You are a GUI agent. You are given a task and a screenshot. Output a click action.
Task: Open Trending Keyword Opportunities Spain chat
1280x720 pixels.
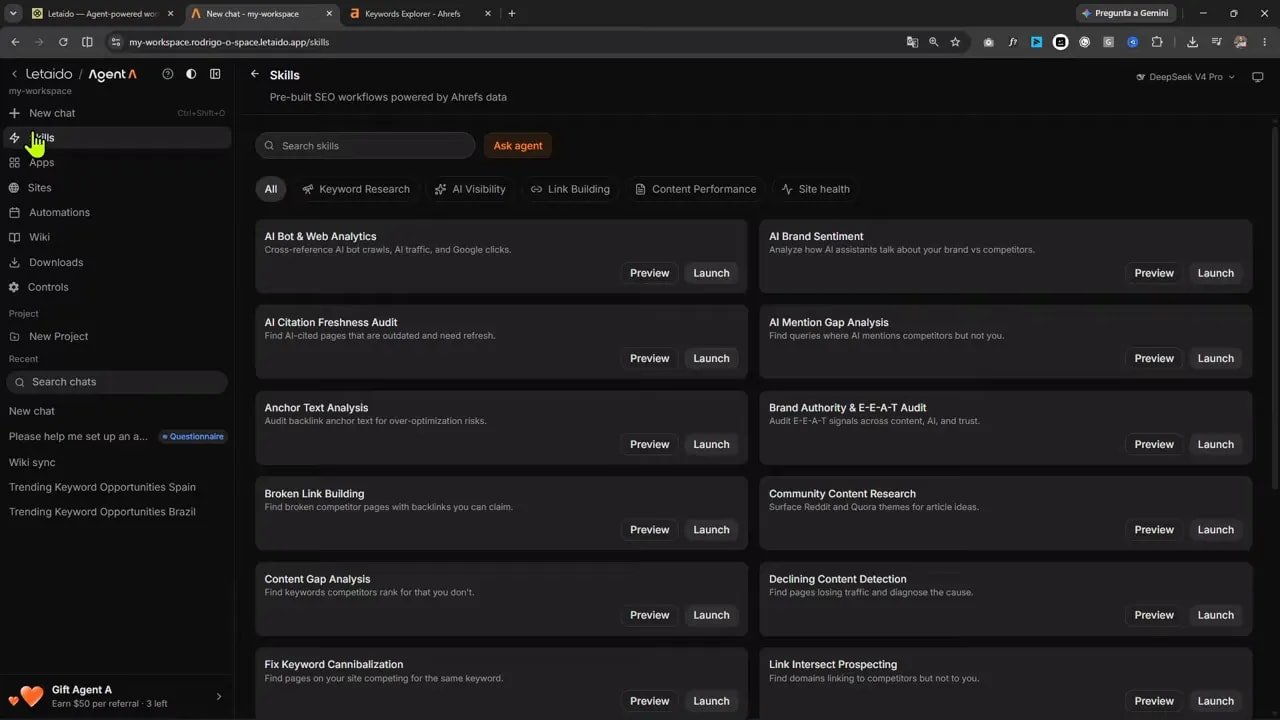click(x=102, y=487)
